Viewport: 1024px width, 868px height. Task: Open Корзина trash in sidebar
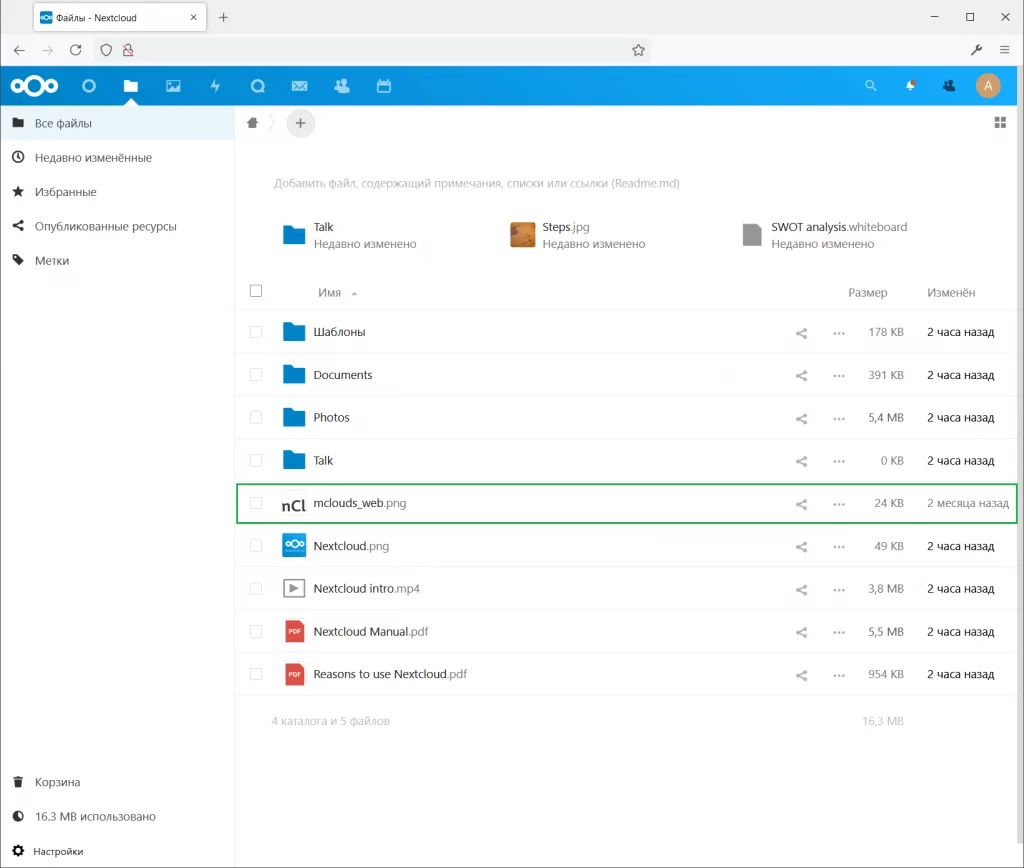118,782
